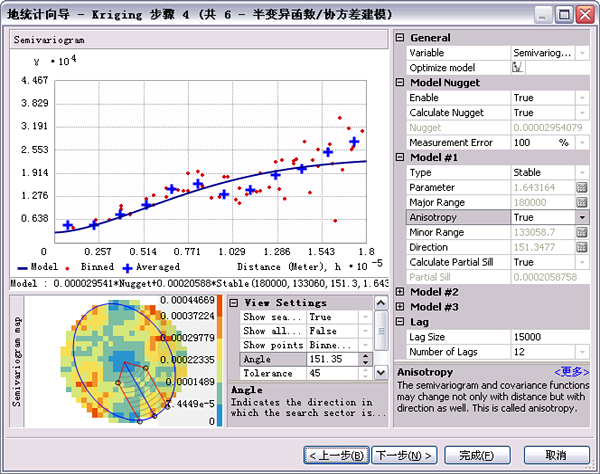Viewport: 600px width, 474px height.
Task: Collapse the Model Nugget section
Action: (x=400, y=83)
